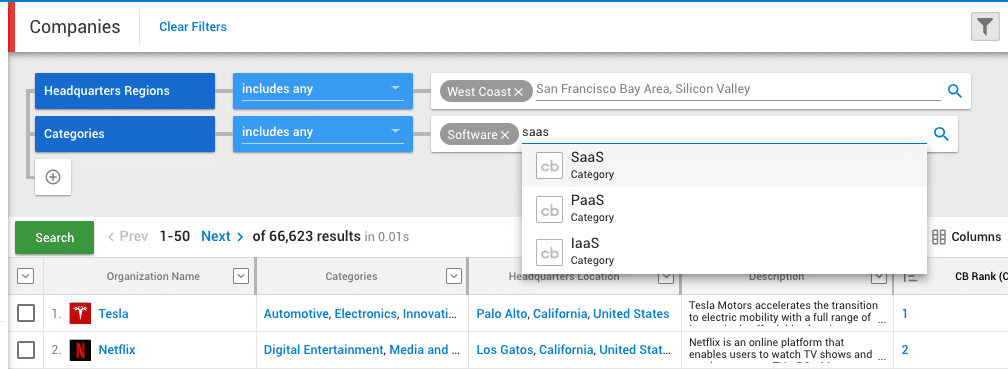Click Automotive category link
Image resolution: width=1008 pixels, height=369 pixels.
[x=296, y=314]
